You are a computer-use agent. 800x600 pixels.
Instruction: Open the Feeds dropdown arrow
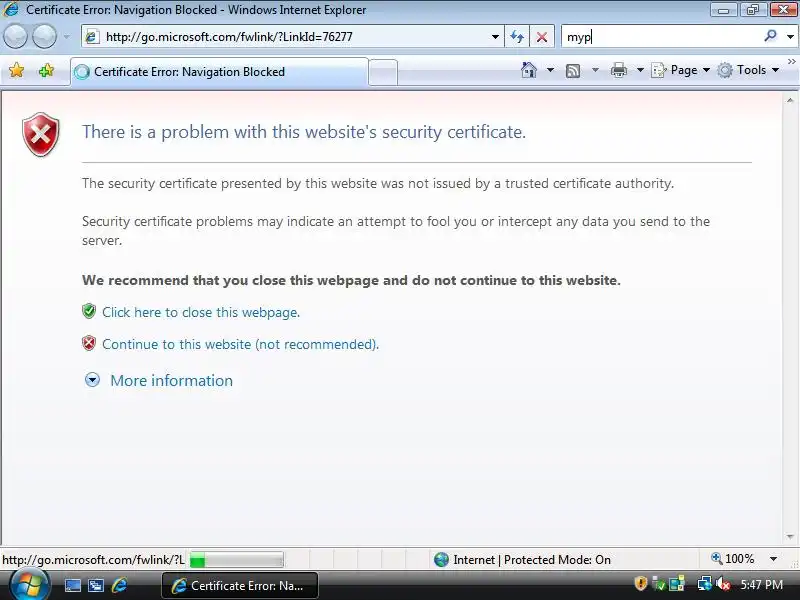pyautogui.click(x=595, y=70)
